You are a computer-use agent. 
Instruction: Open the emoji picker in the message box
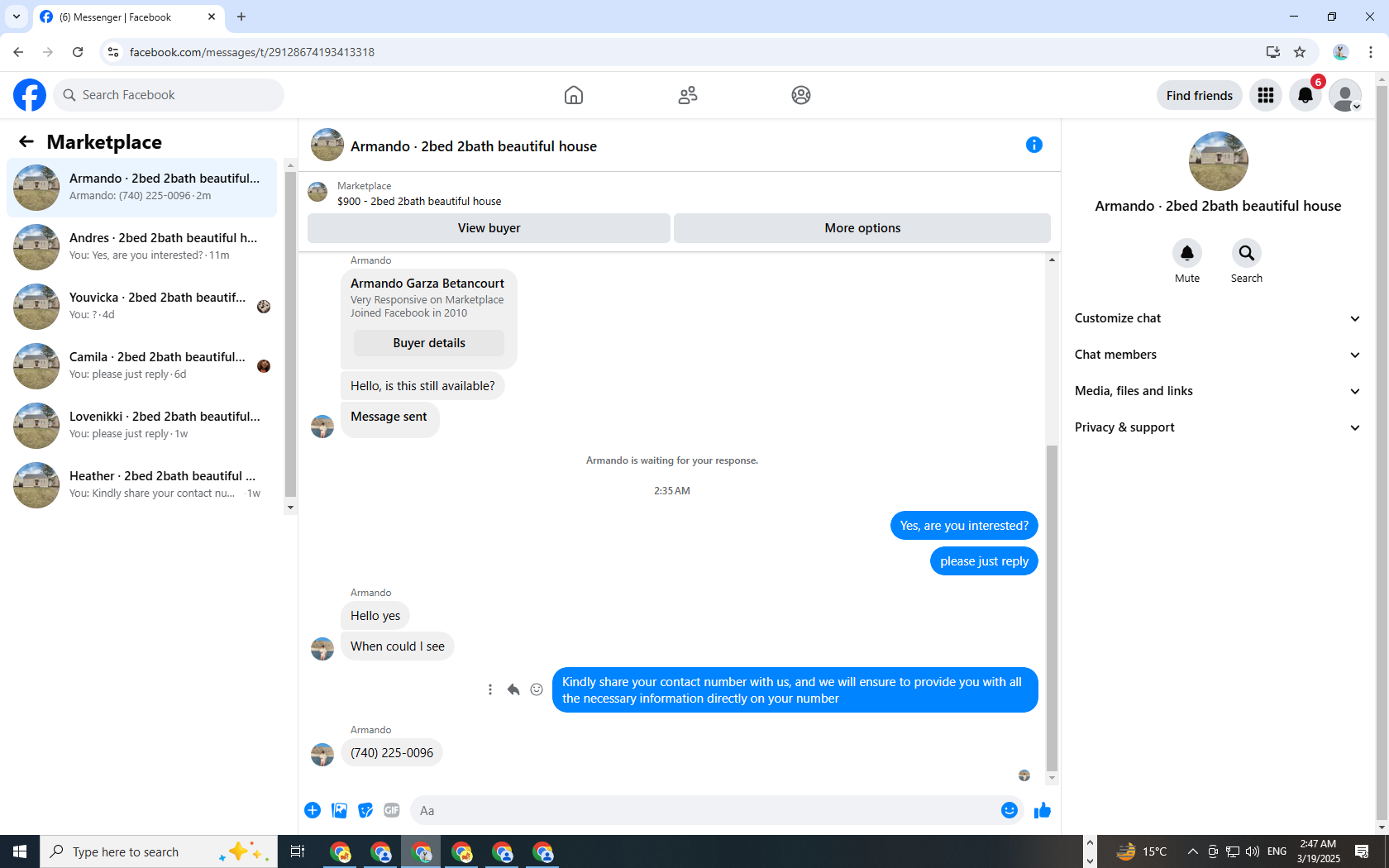[1010, 810]
